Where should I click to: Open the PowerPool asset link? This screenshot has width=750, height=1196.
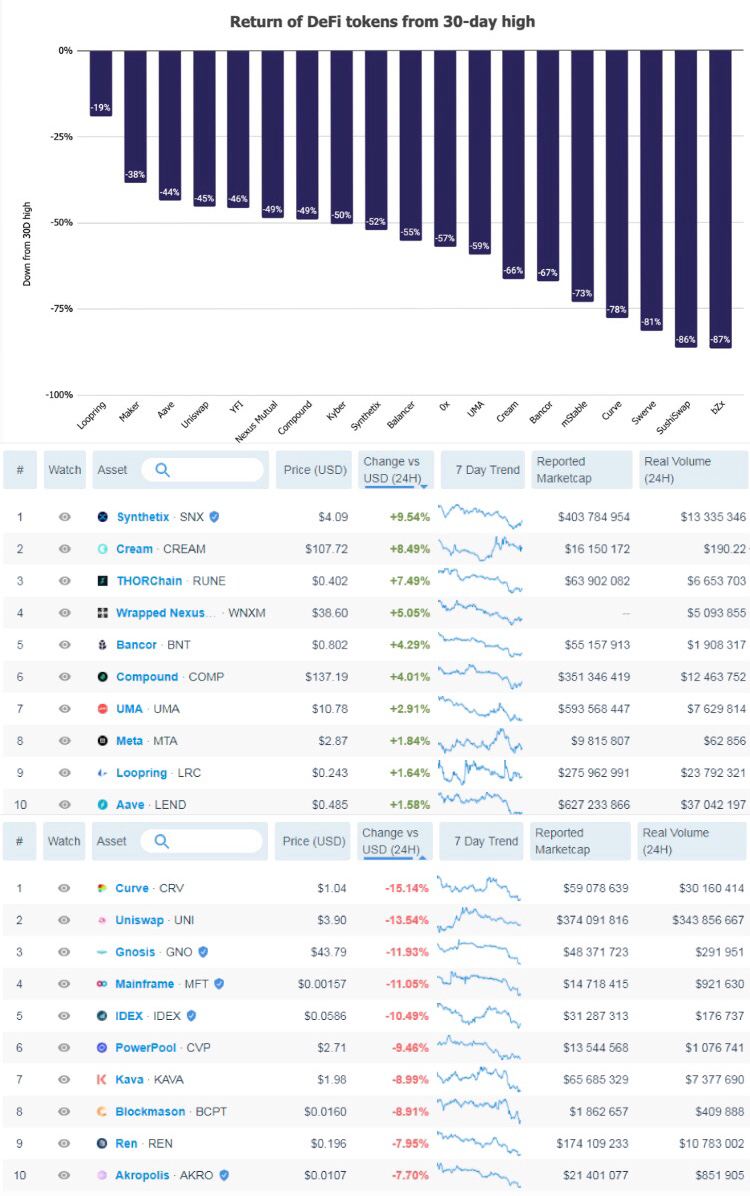point(146,1049)
